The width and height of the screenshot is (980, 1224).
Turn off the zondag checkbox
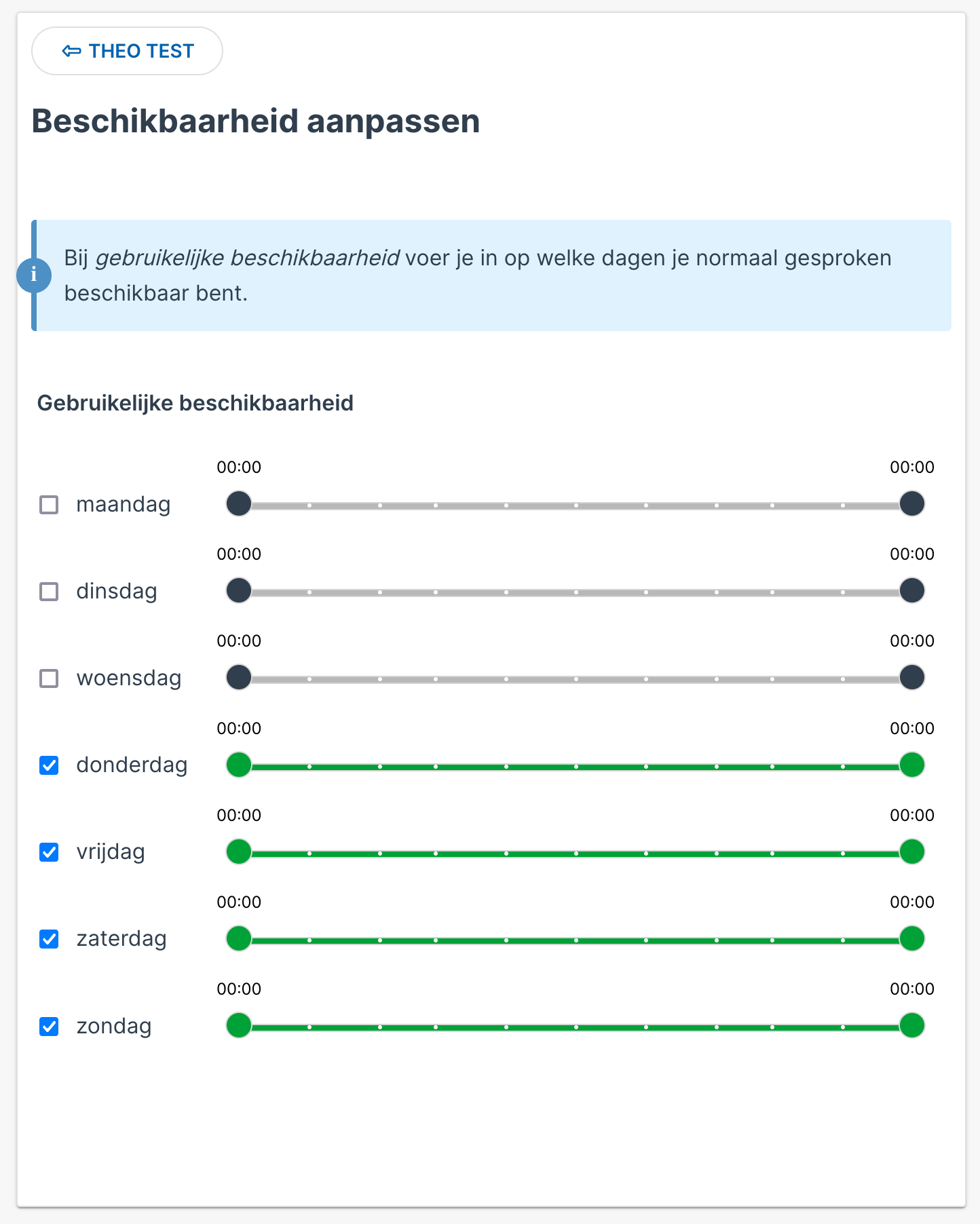pos(49,1027)
